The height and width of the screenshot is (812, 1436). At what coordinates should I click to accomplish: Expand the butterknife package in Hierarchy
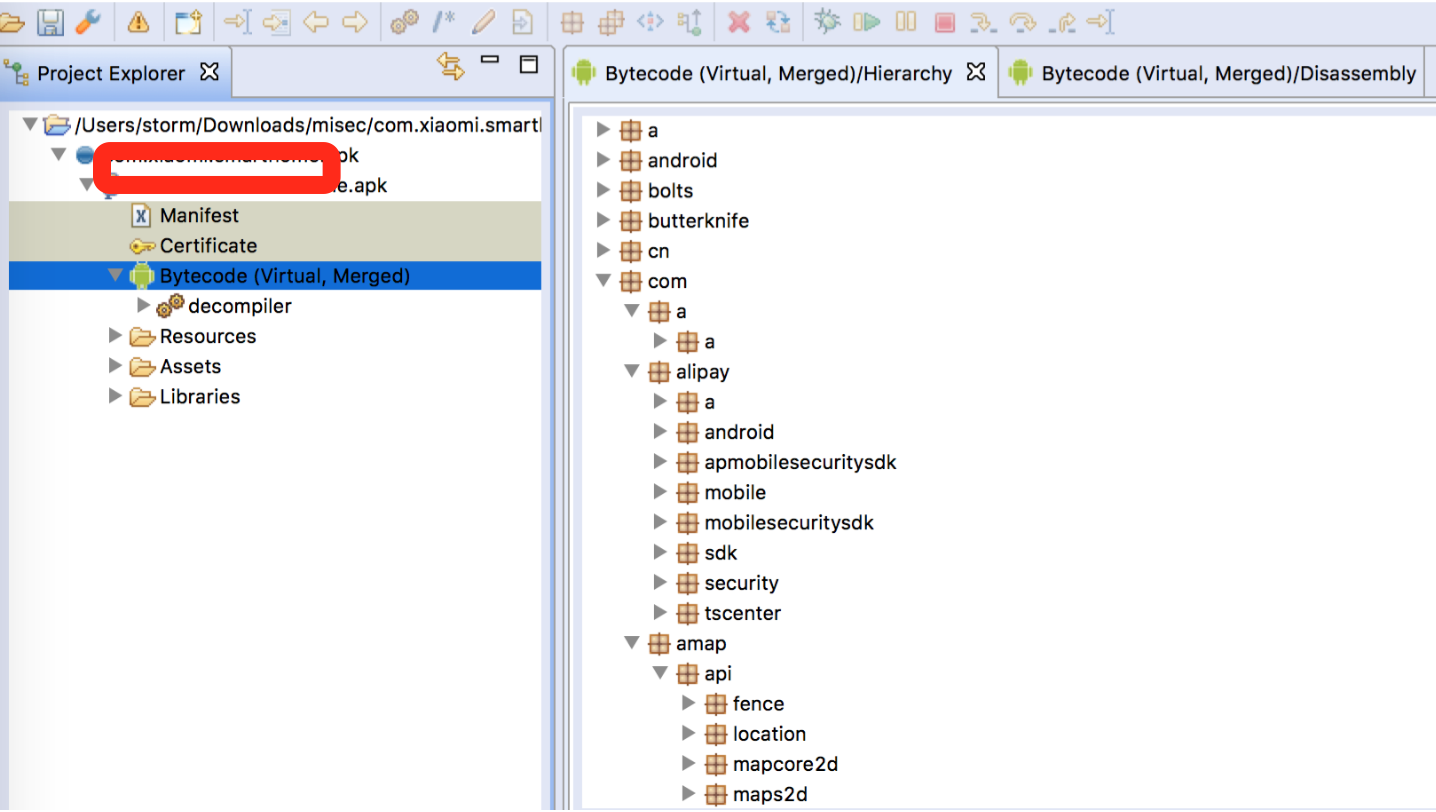point(604,220)
